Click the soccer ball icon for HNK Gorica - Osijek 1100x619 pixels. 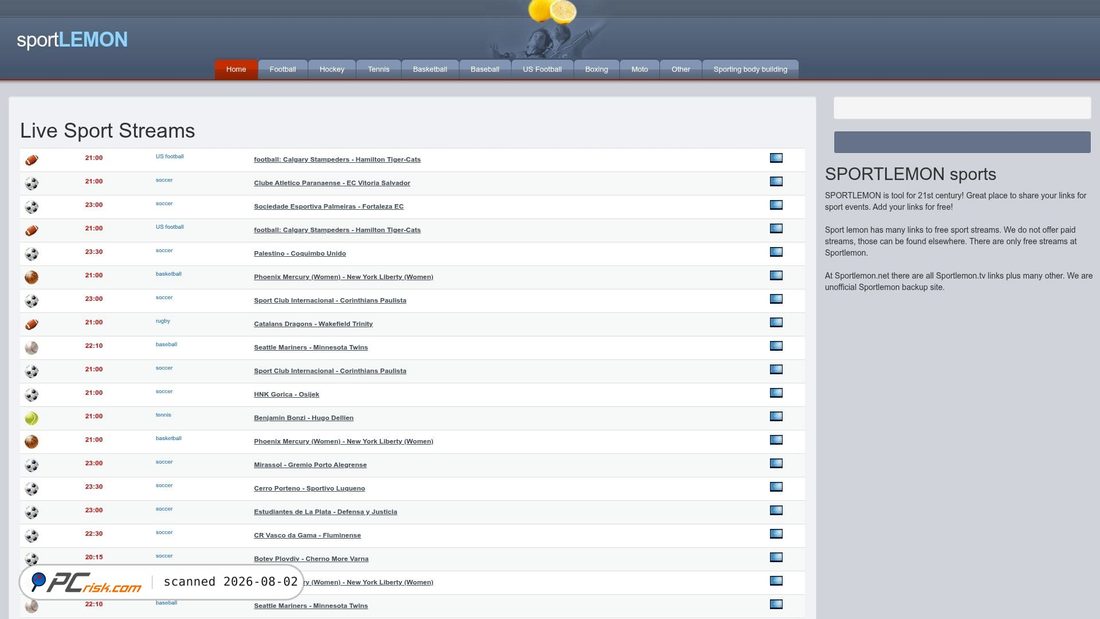[32, 394]
